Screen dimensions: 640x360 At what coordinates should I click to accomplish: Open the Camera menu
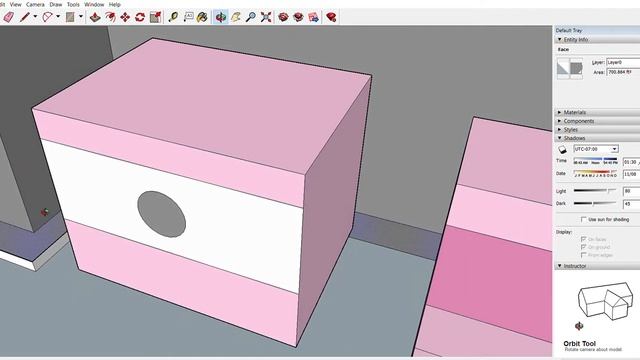35,4
